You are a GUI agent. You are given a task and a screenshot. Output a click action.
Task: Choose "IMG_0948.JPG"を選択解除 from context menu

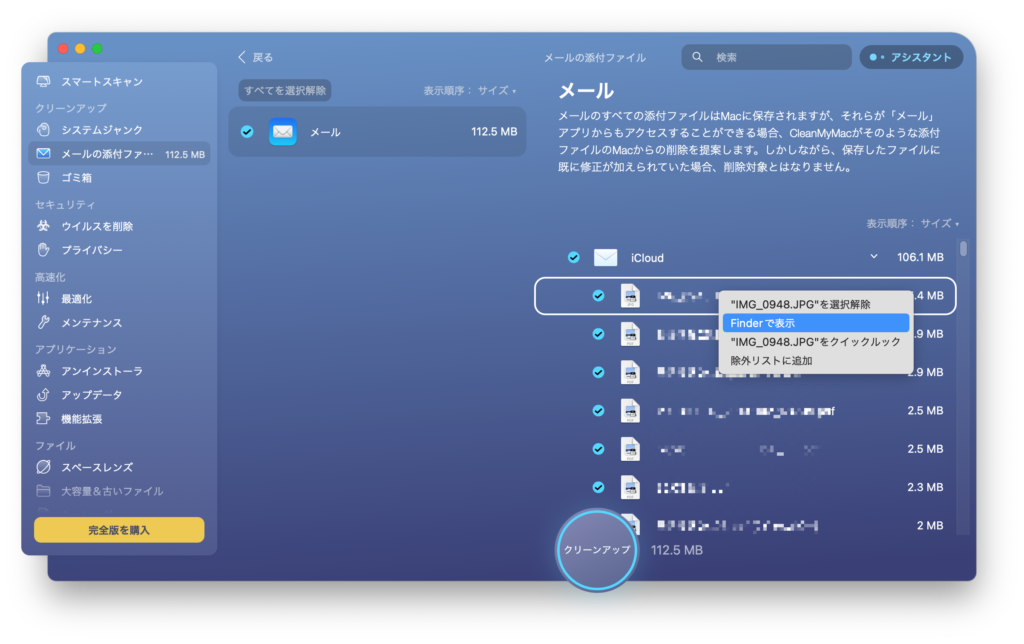[x=815, y=304]
